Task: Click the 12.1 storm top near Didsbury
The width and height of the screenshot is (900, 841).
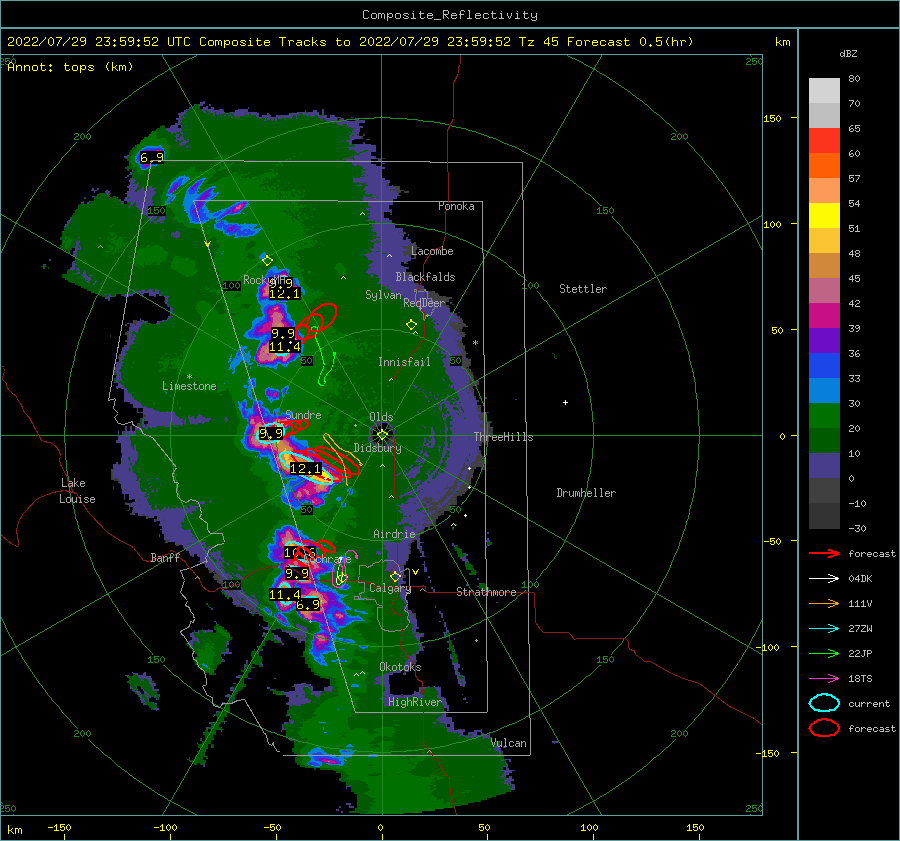Action: point(305,469)
